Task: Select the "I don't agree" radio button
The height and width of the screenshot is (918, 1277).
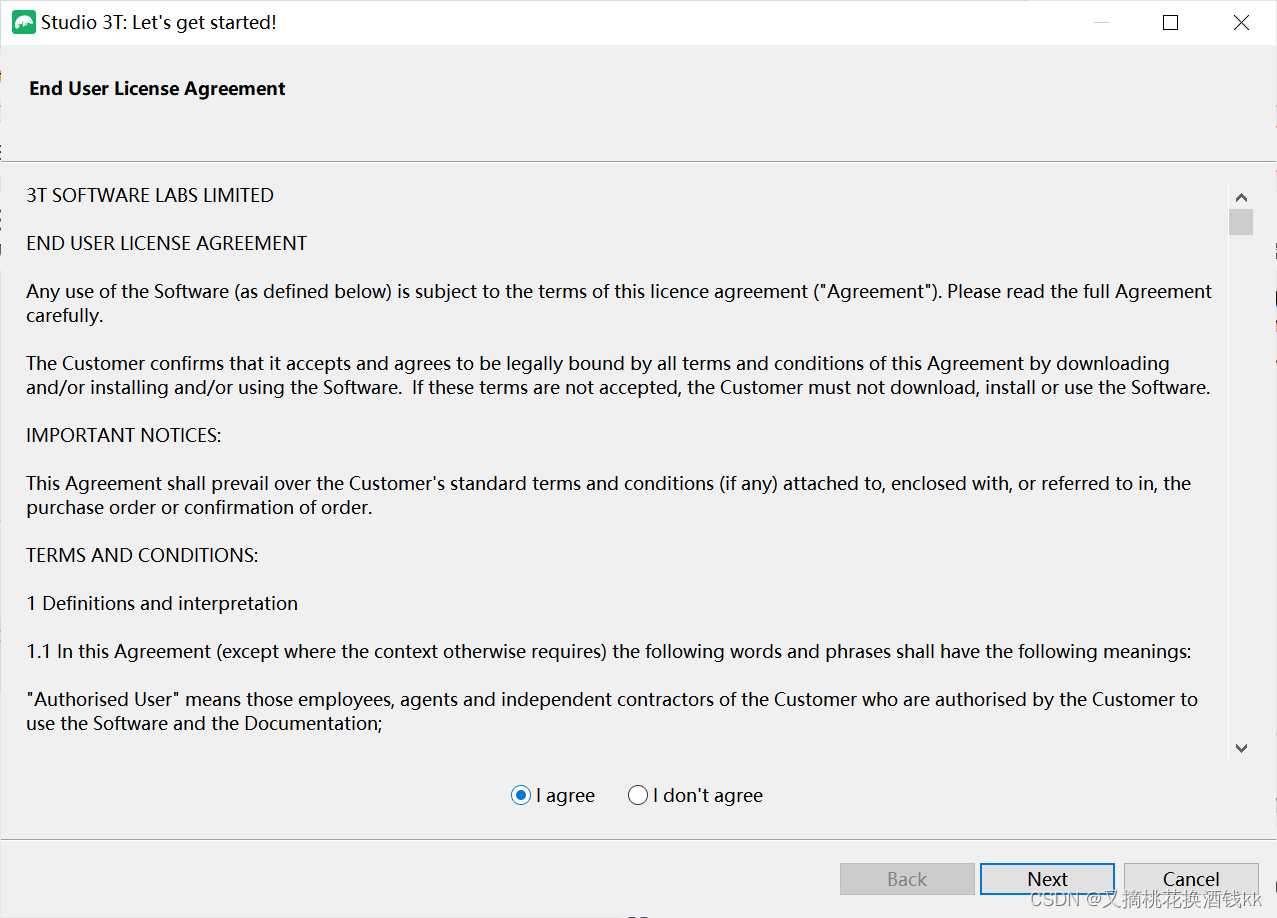Action: coord(638,796)
